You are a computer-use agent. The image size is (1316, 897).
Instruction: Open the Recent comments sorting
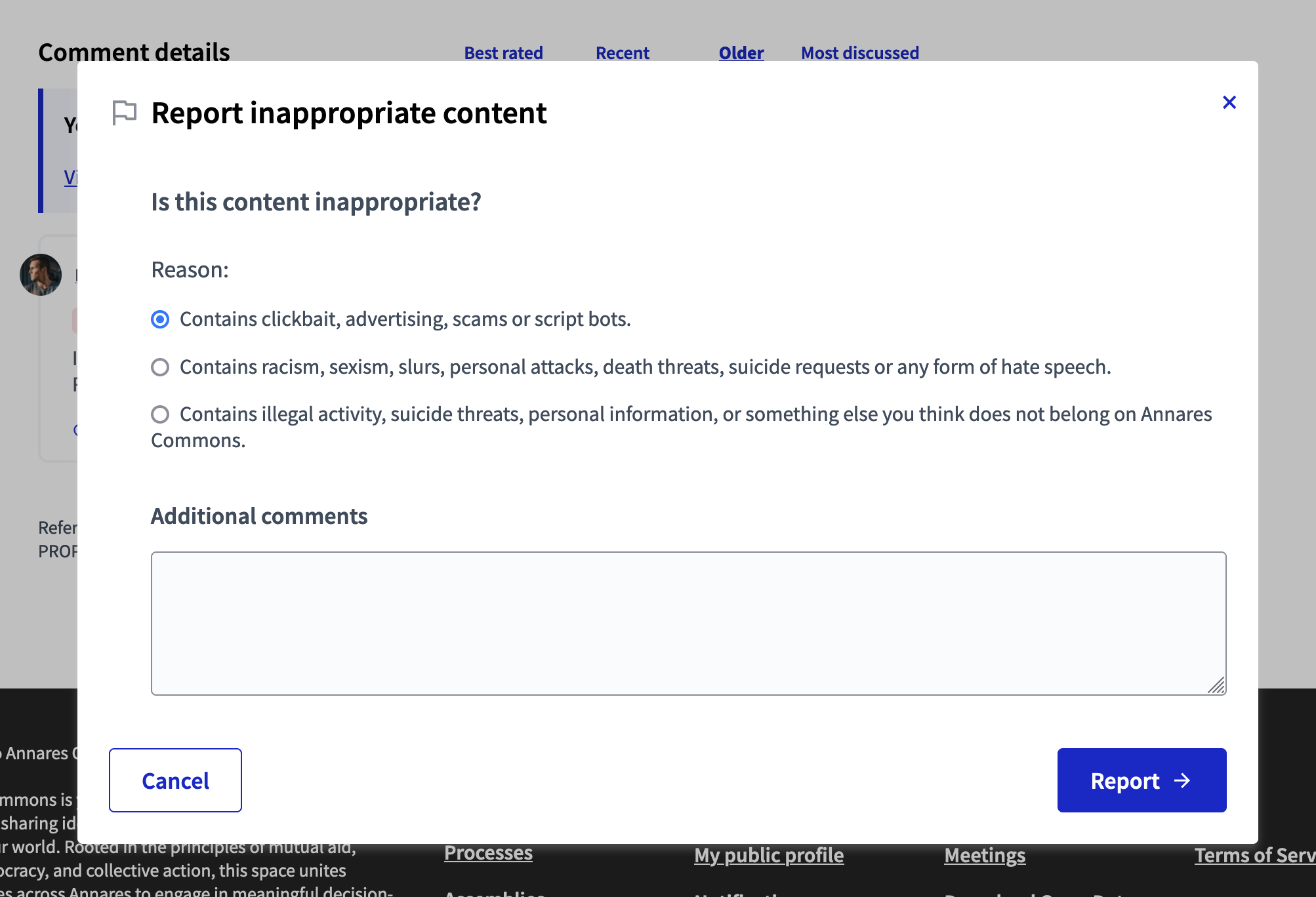(622, 52)
